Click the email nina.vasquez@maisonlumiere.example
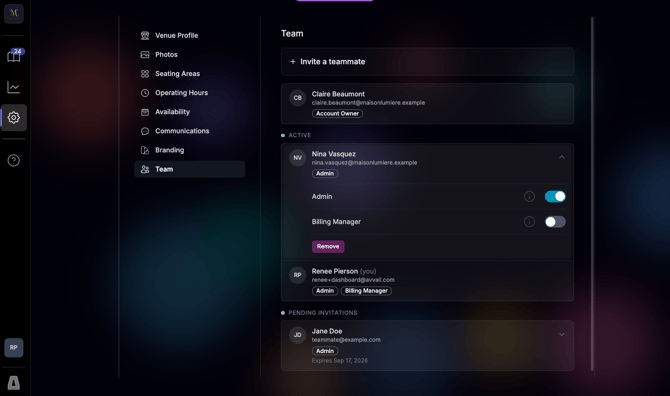The height and width of the screenshot is (396, 670). [x=364, y=163]
